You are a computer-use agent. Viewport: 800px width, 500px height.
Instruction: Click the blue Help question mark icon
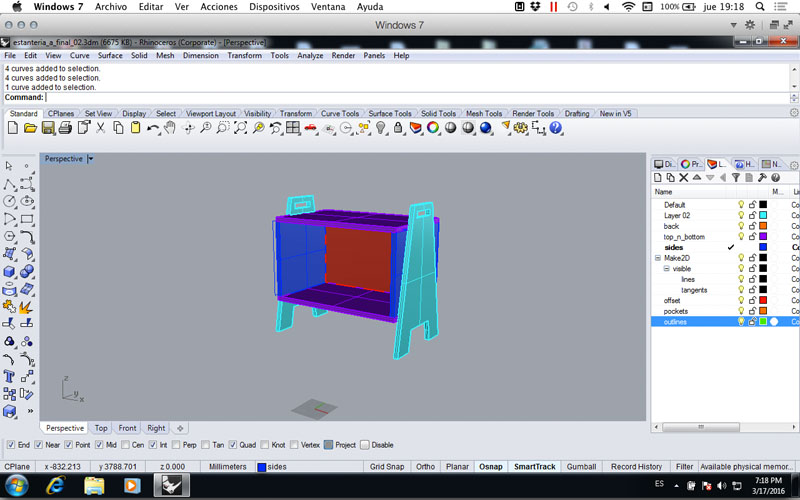(x=556, y=128)
